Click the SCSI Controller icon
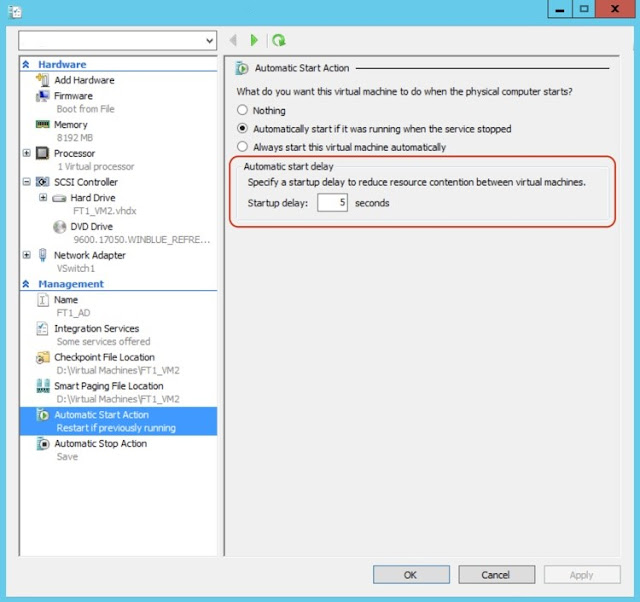Viewport: 640px width, 602px height. tap(42, 182)
